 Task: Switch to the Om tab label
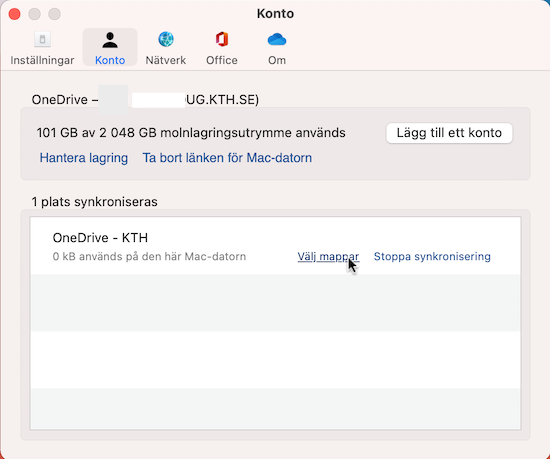pos(277,60)
